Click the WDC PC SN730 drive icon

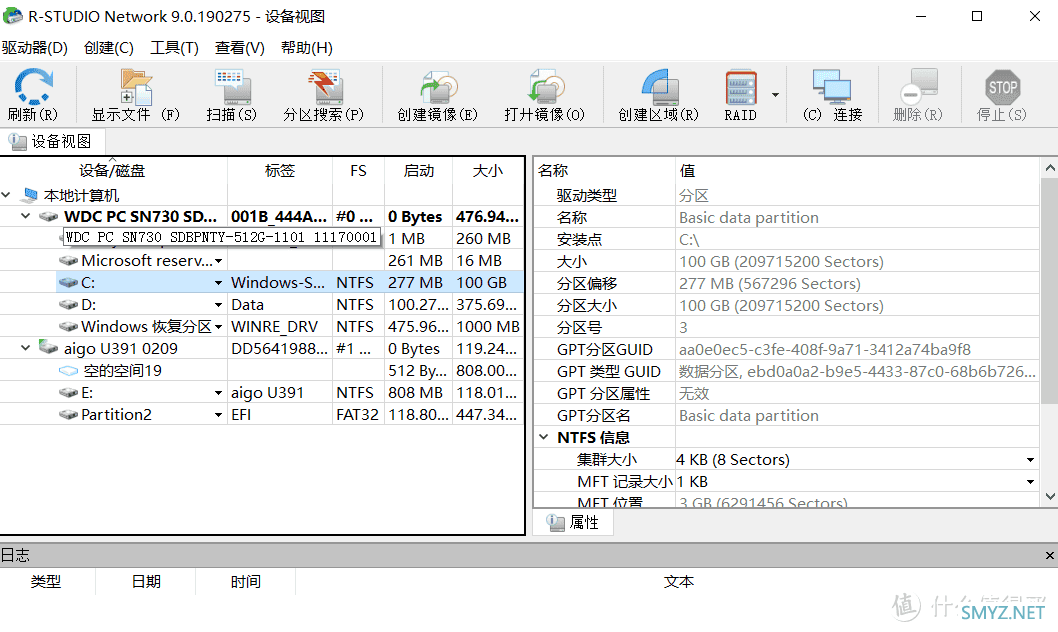[48, 217]
